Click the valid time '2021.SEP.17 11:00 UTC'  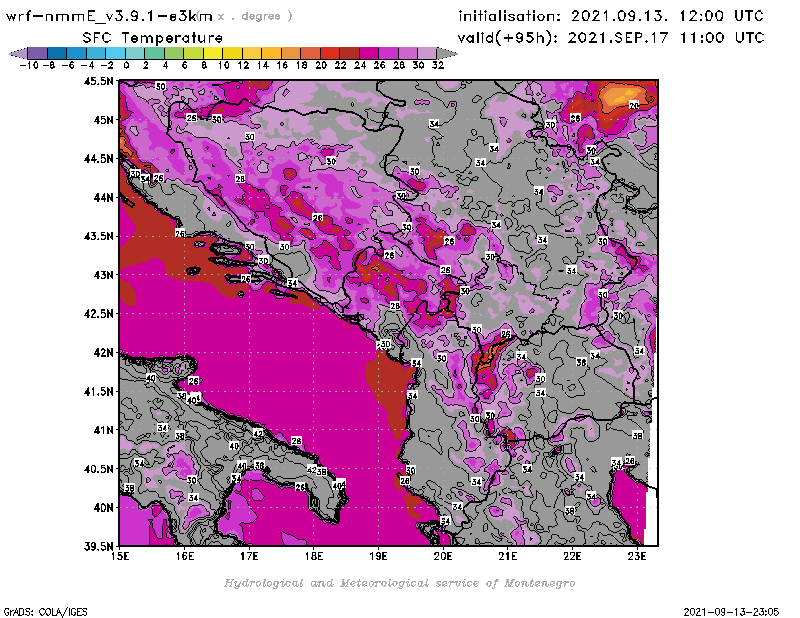(x=666, y=37)
